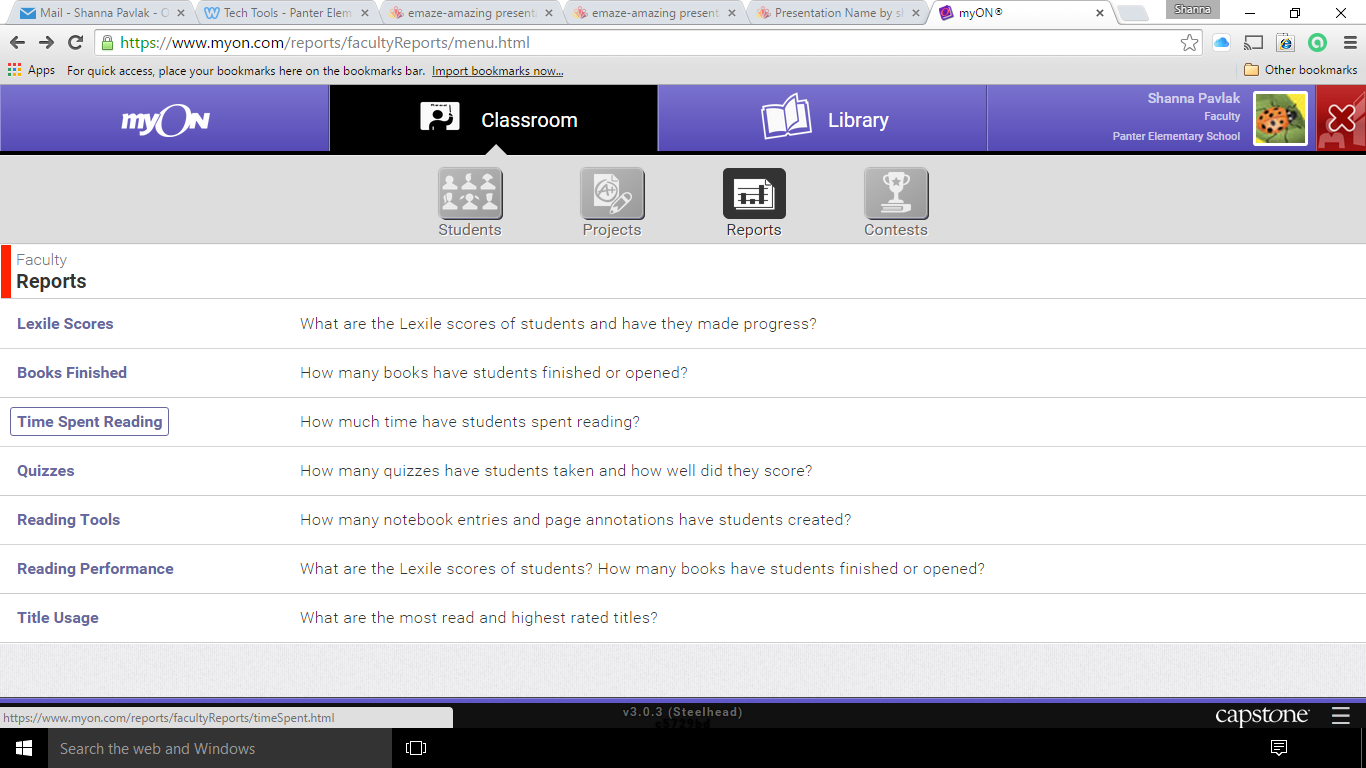Click the red X logout icon
The width and height of the screenshot is (1366, 768).
coord(1341,119)
